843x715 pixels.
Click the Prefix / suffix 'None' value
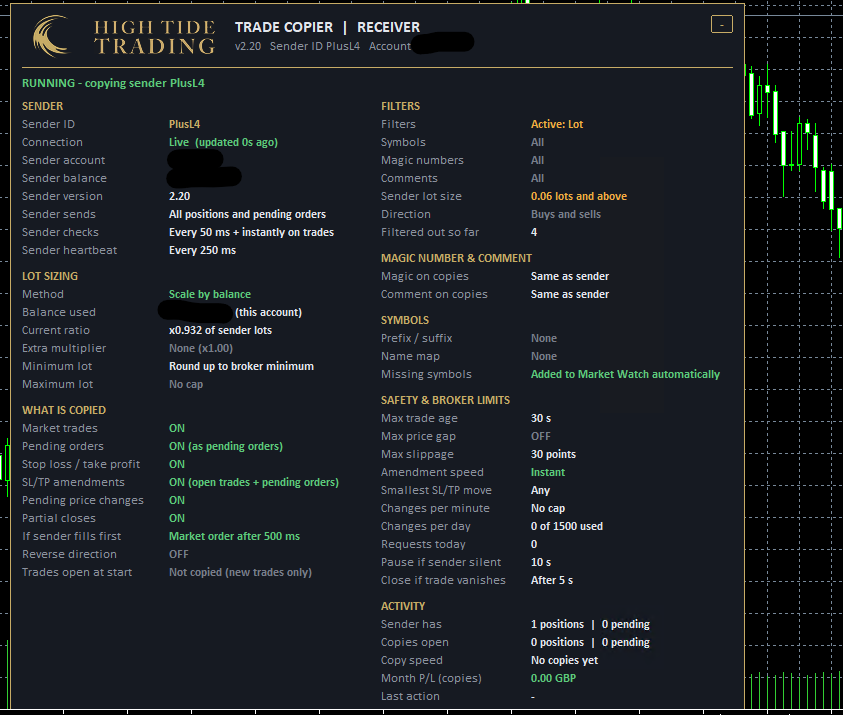point(544,339)
